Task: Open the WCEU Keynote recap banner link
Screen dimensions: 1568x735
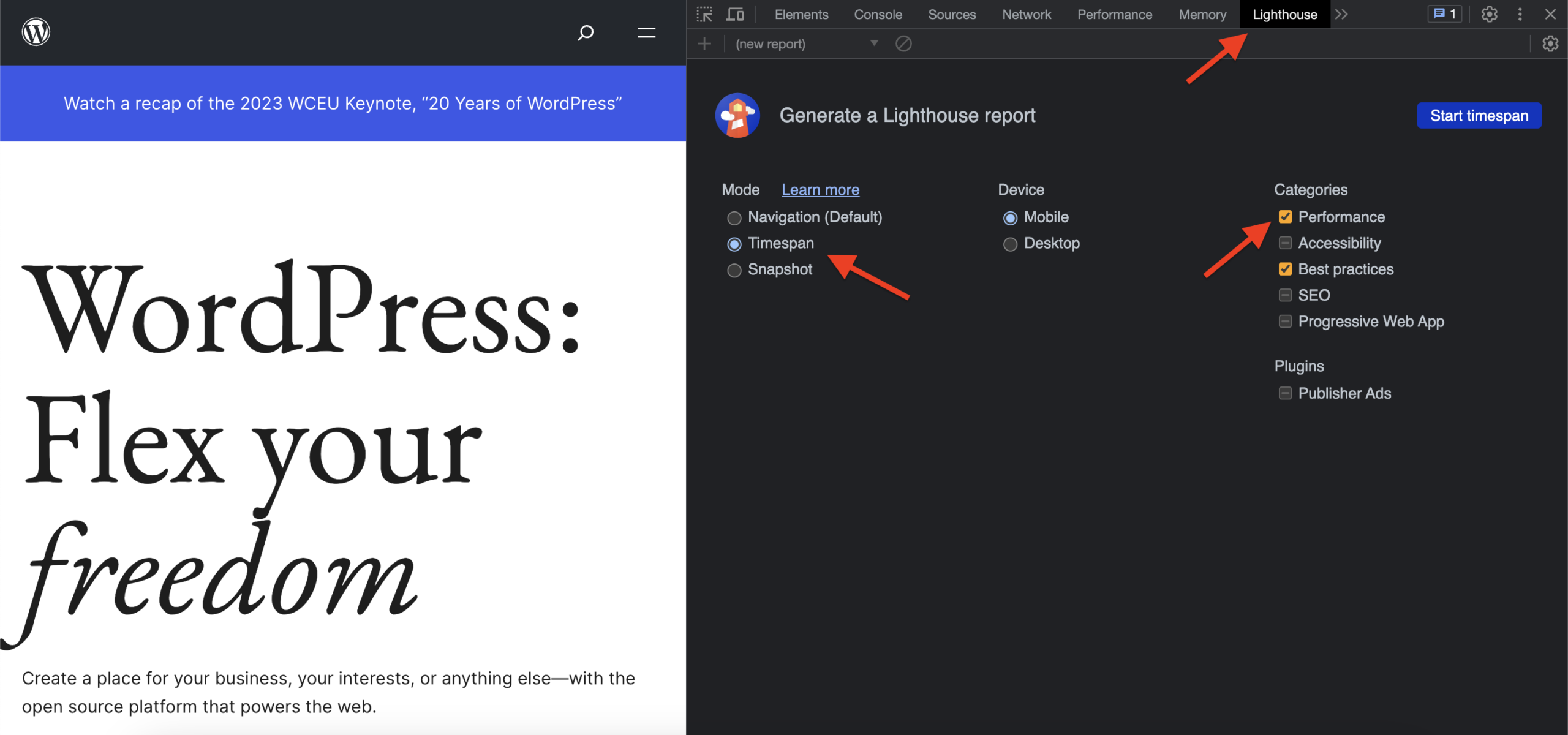Action: click(x=343, y=104)
